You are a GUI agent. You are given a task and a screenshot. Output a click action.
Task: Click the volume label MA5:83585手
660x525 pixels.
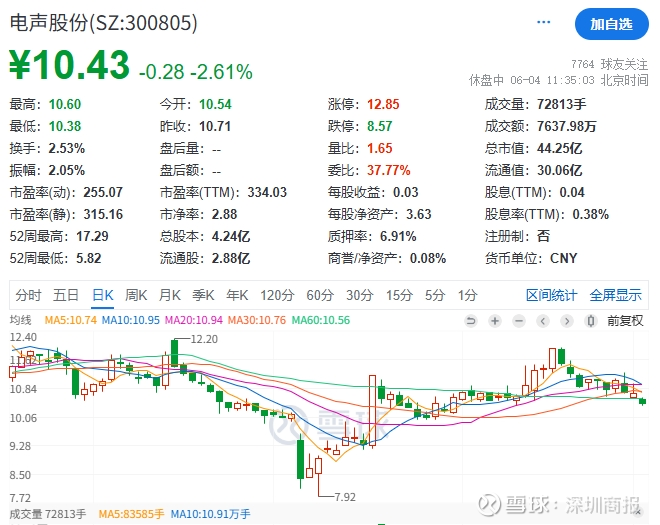131,514
